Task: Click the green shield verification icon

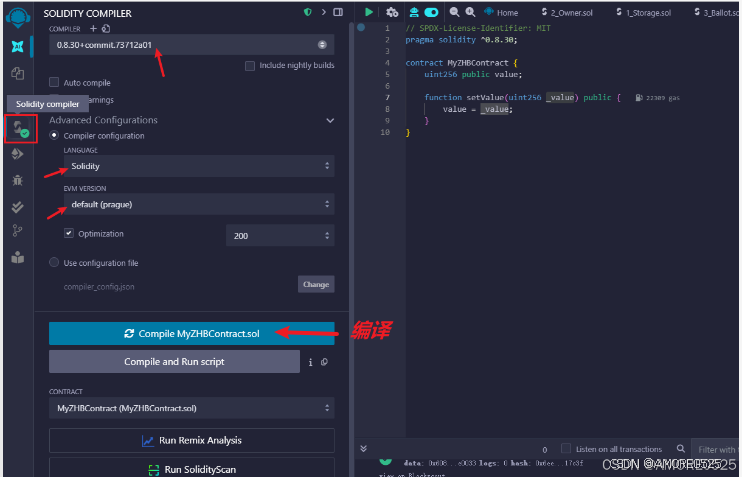Action: pyautogui.click(x=308, y=12)
